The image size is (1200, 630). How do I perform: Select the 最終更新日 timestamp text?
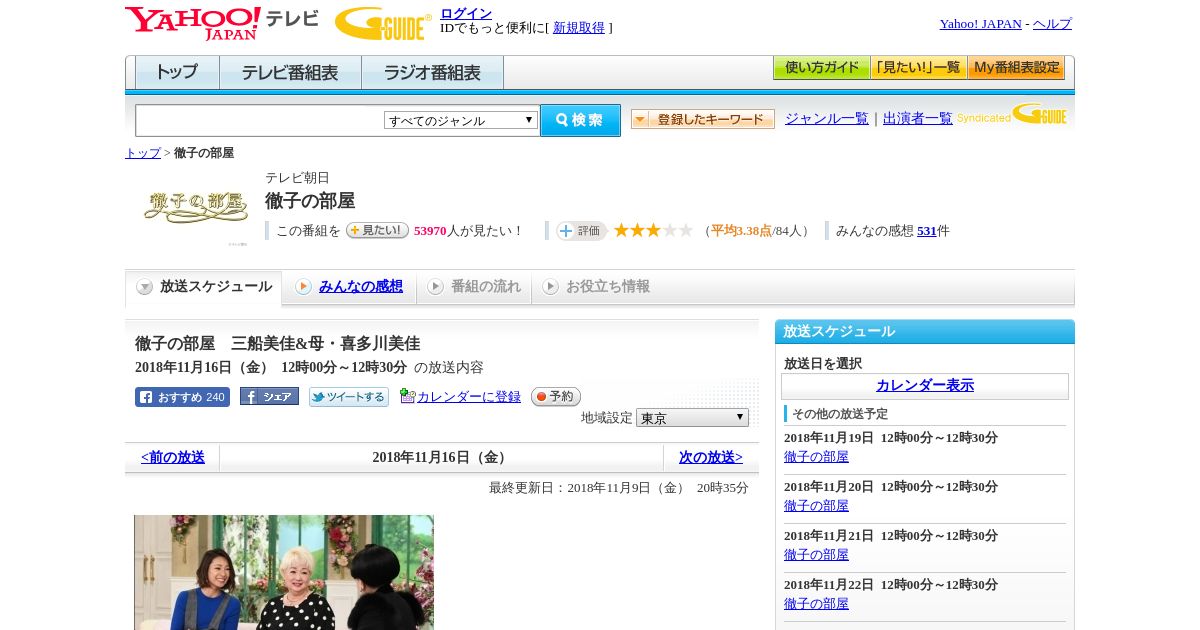[619, 488]
